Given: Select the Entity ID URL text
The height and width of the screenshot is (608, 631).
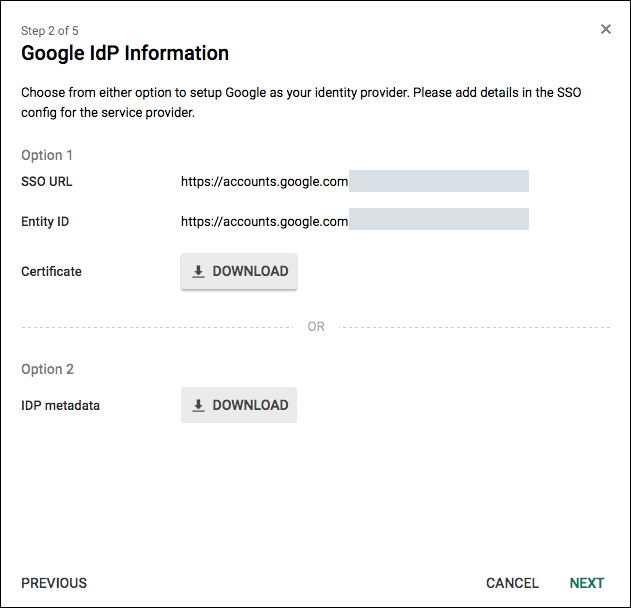Looking at the screenshot, I should 264,222.
